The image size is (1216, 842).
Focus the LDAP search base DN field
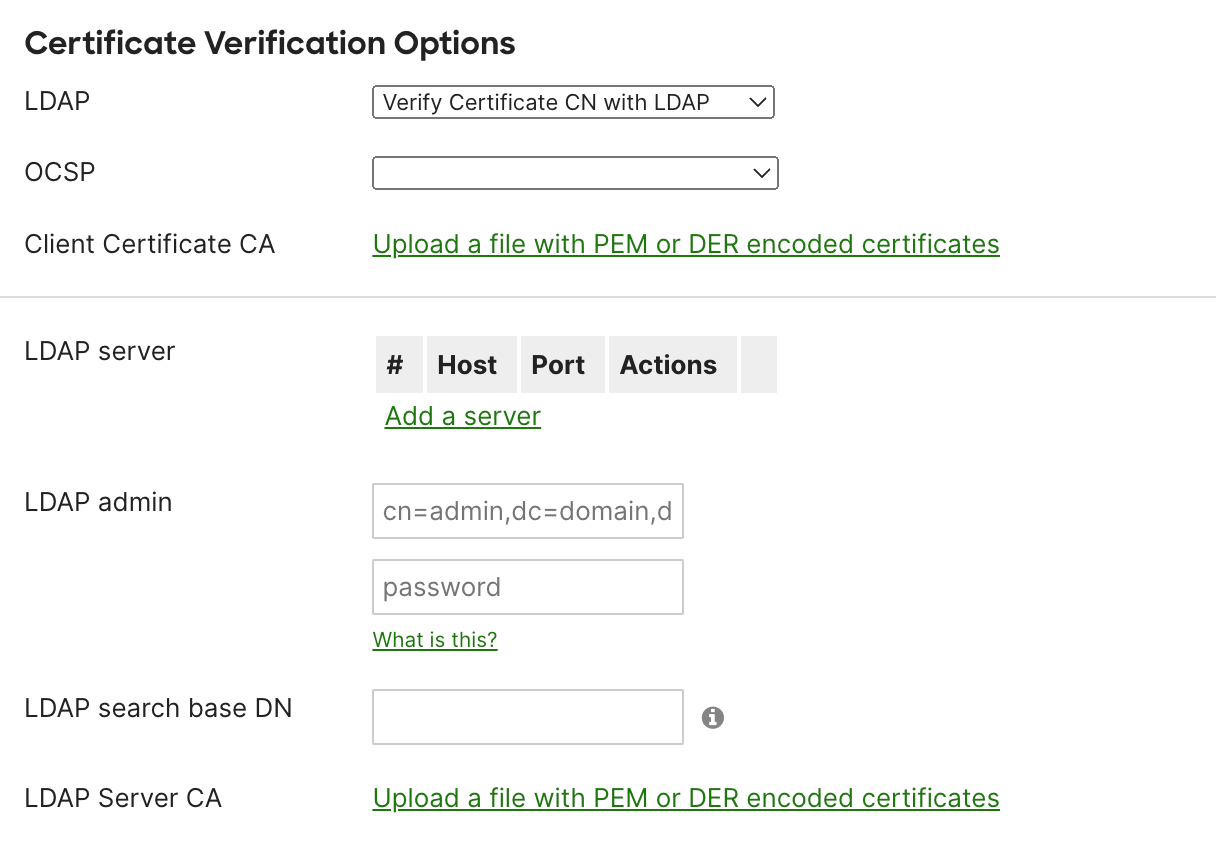pos(528,717)
